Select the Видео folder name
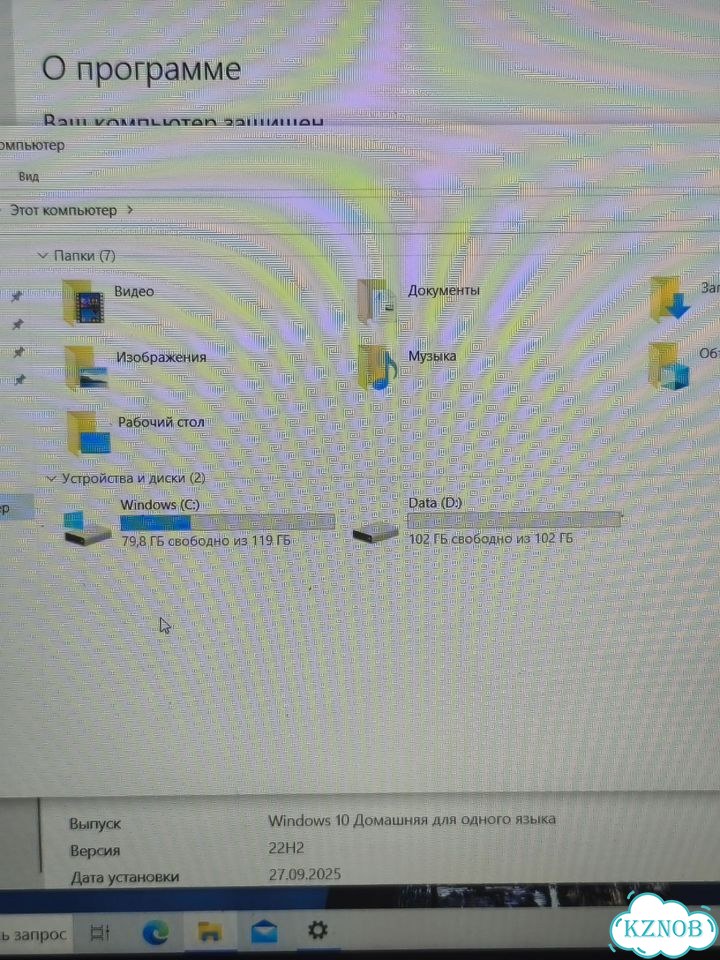Viewport: 720px width, 960px height. point(134,291)
